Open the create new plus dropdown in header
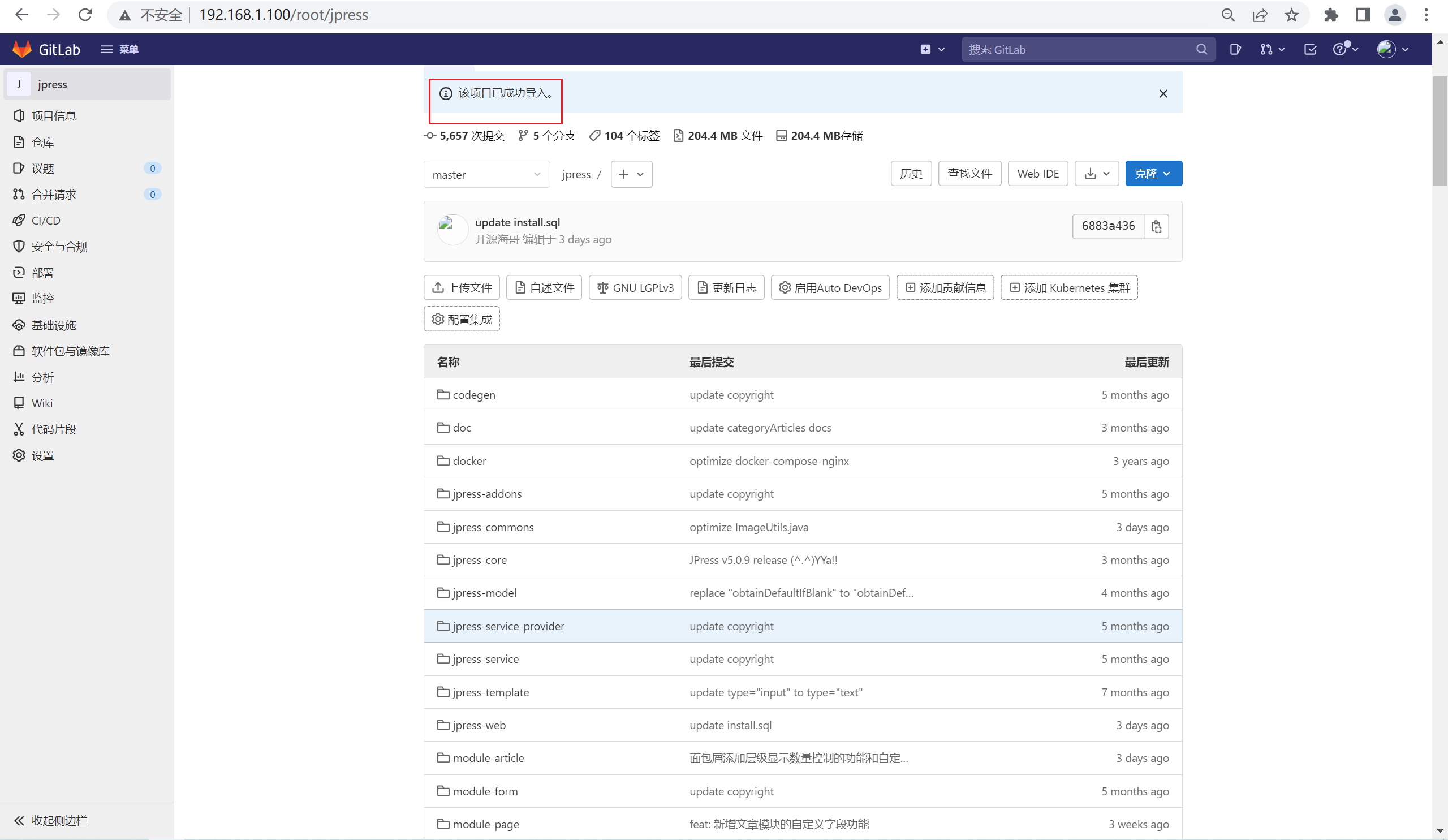The image size is (1448, 840). point(932,49)
